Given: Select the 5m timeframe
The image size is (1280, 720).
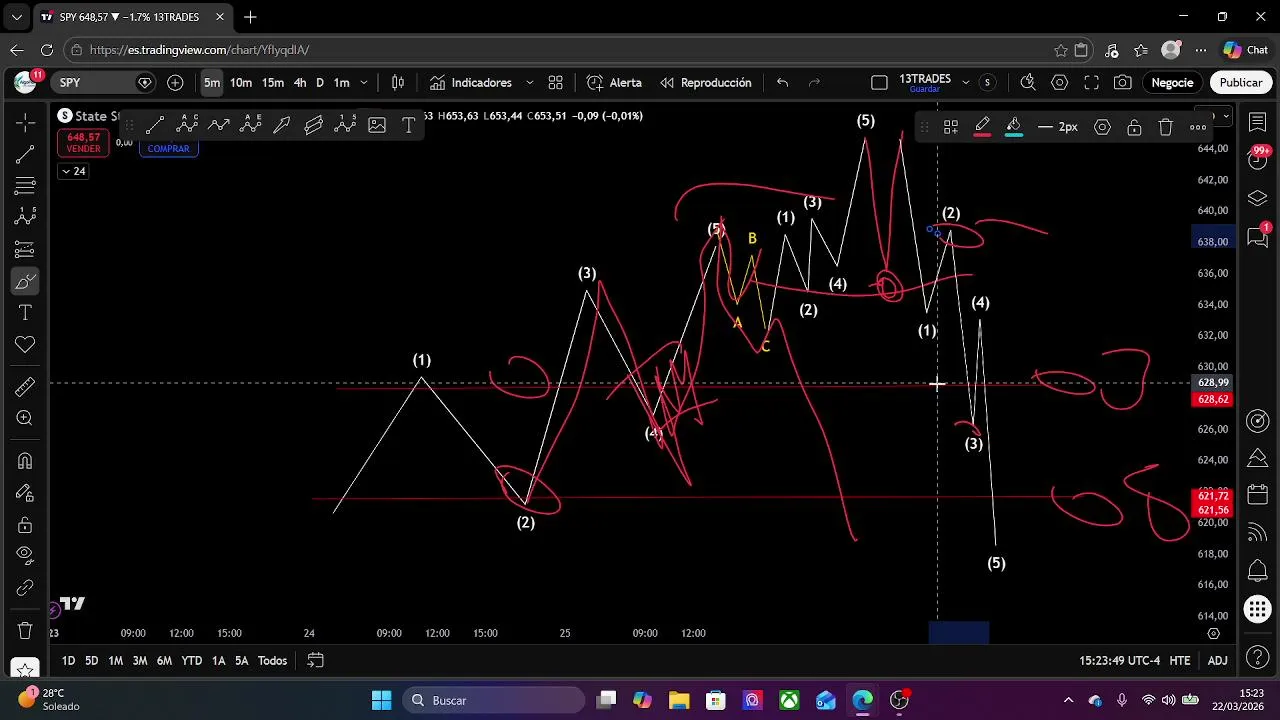Looking at the screenshot, I should pyautogui.click(x=212, y=83).
